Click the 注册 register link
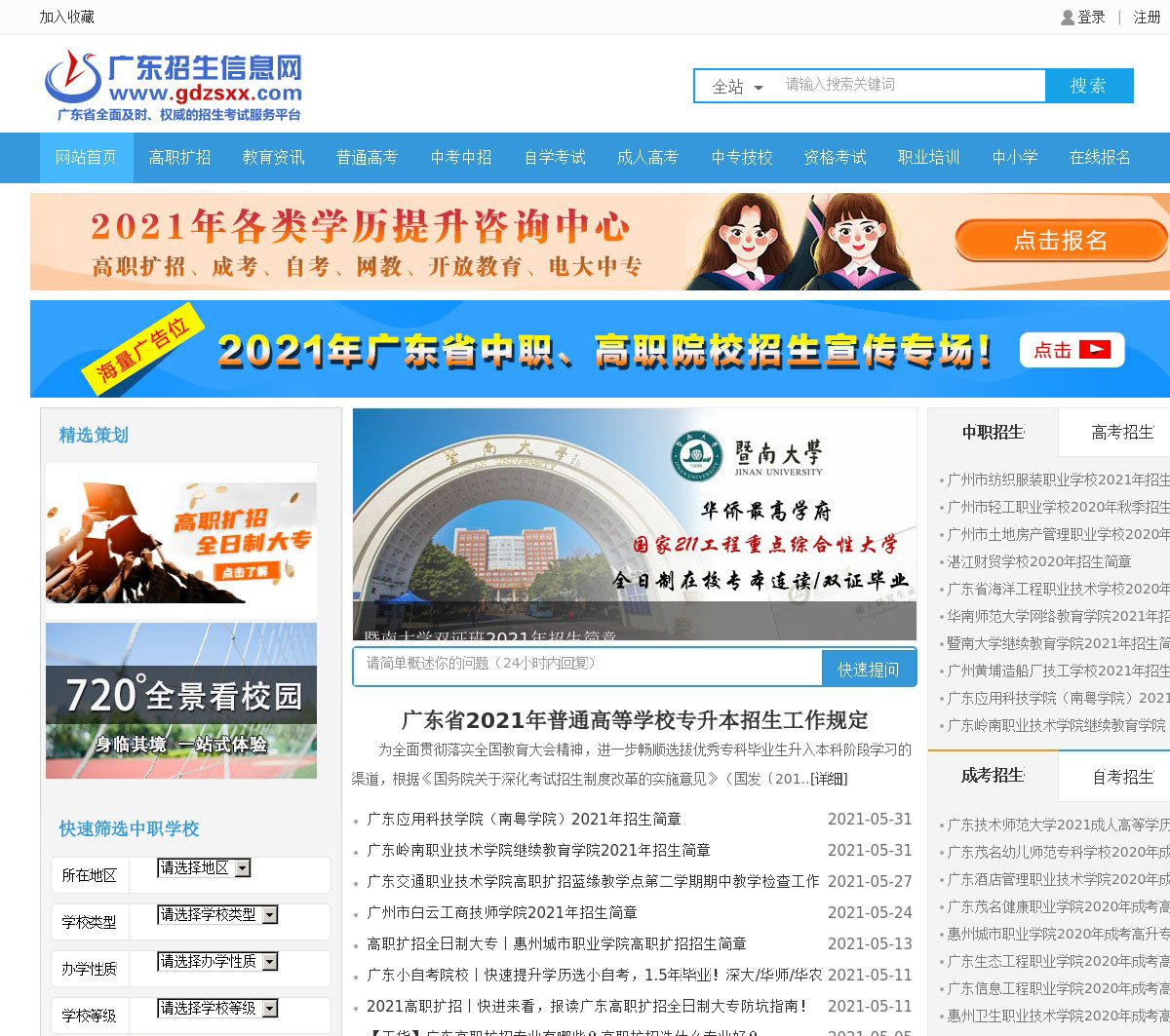This screenshot has width=1170, height=1036. (x=1147, y=18)
